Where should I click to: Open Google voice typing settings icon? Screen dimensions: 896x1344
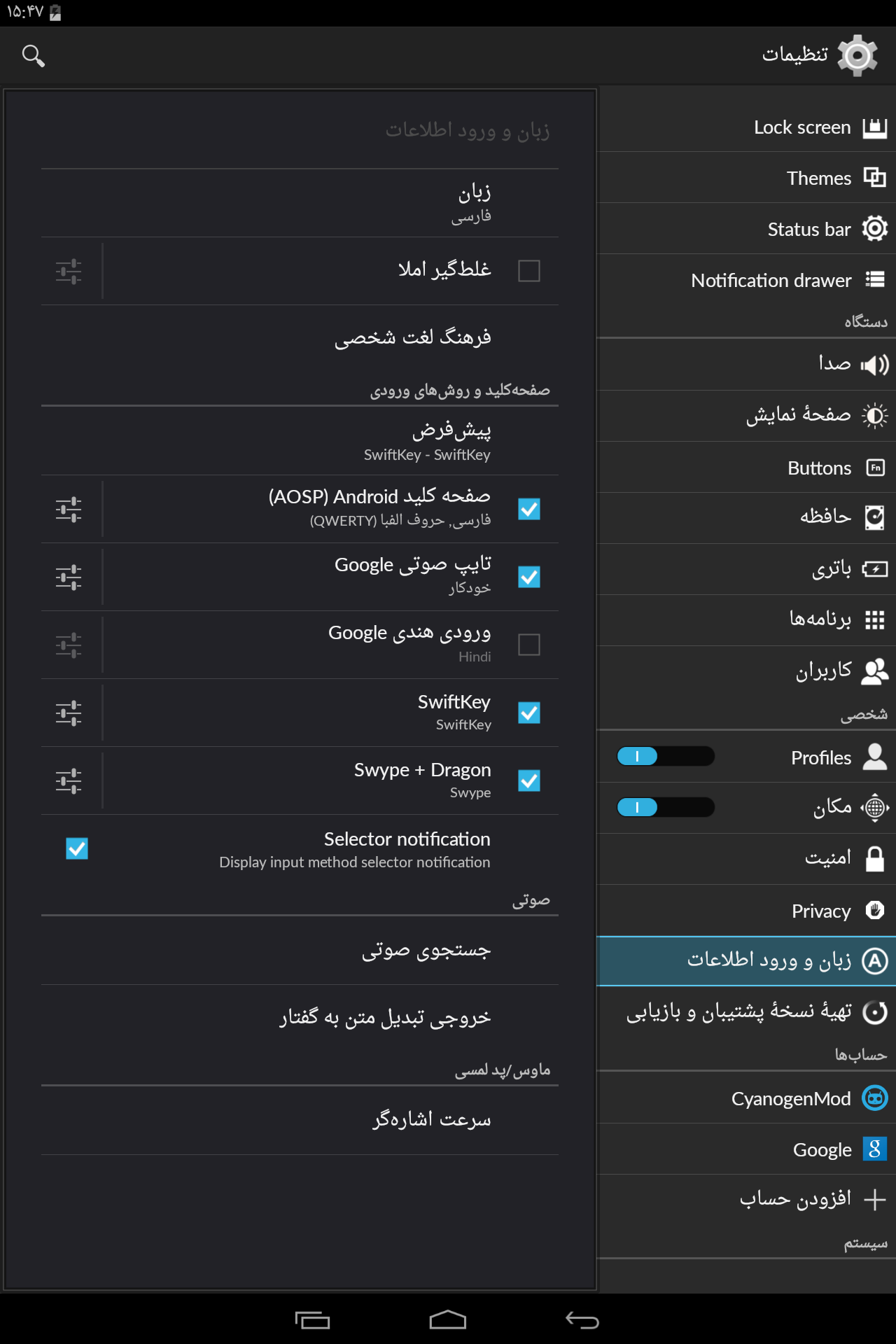click(69, 577)
